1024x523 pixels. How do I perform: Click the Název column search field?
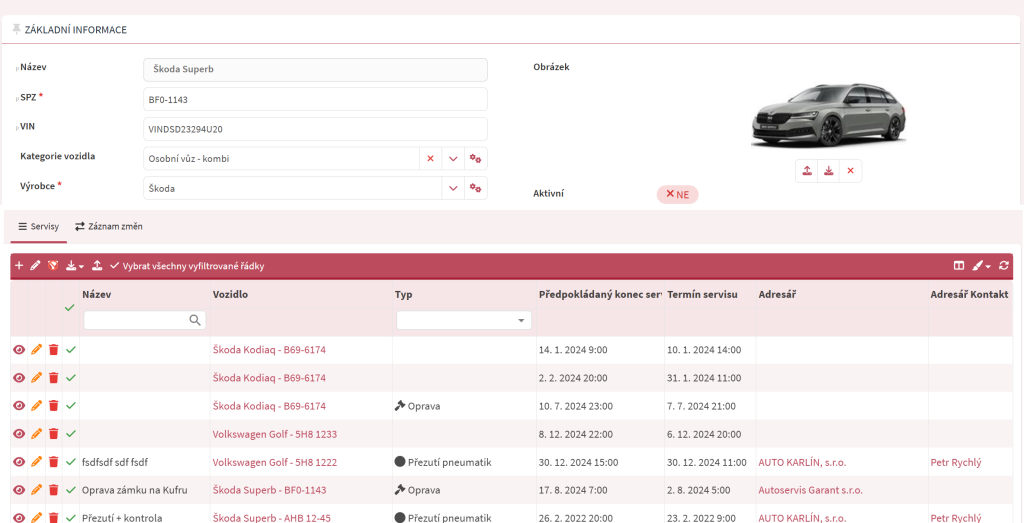(137, 320)
